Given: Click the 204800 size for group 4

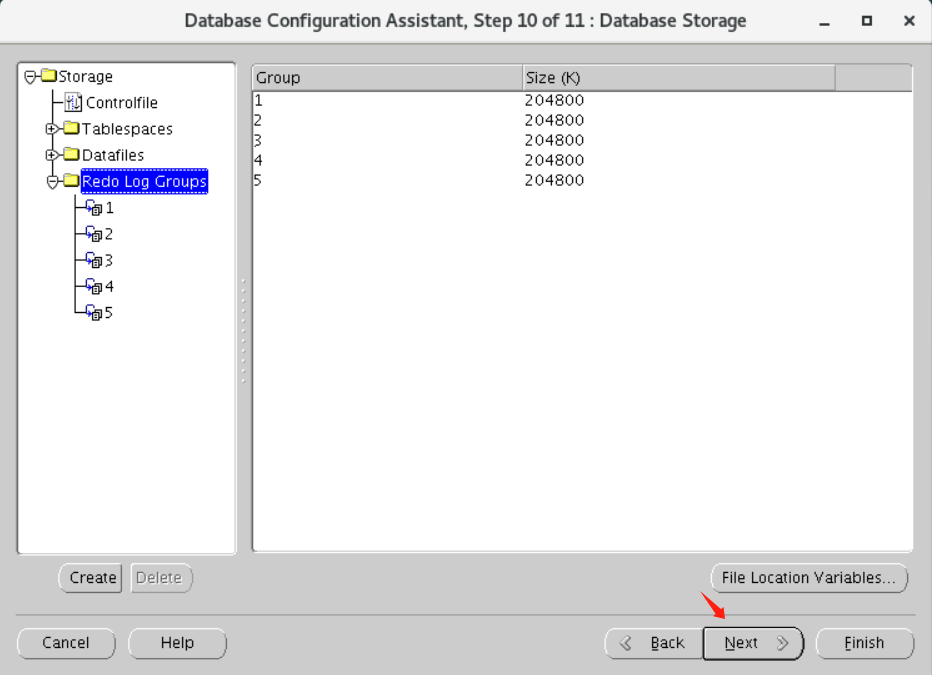Looking at the screenshot, I should [x=555, y=160].
